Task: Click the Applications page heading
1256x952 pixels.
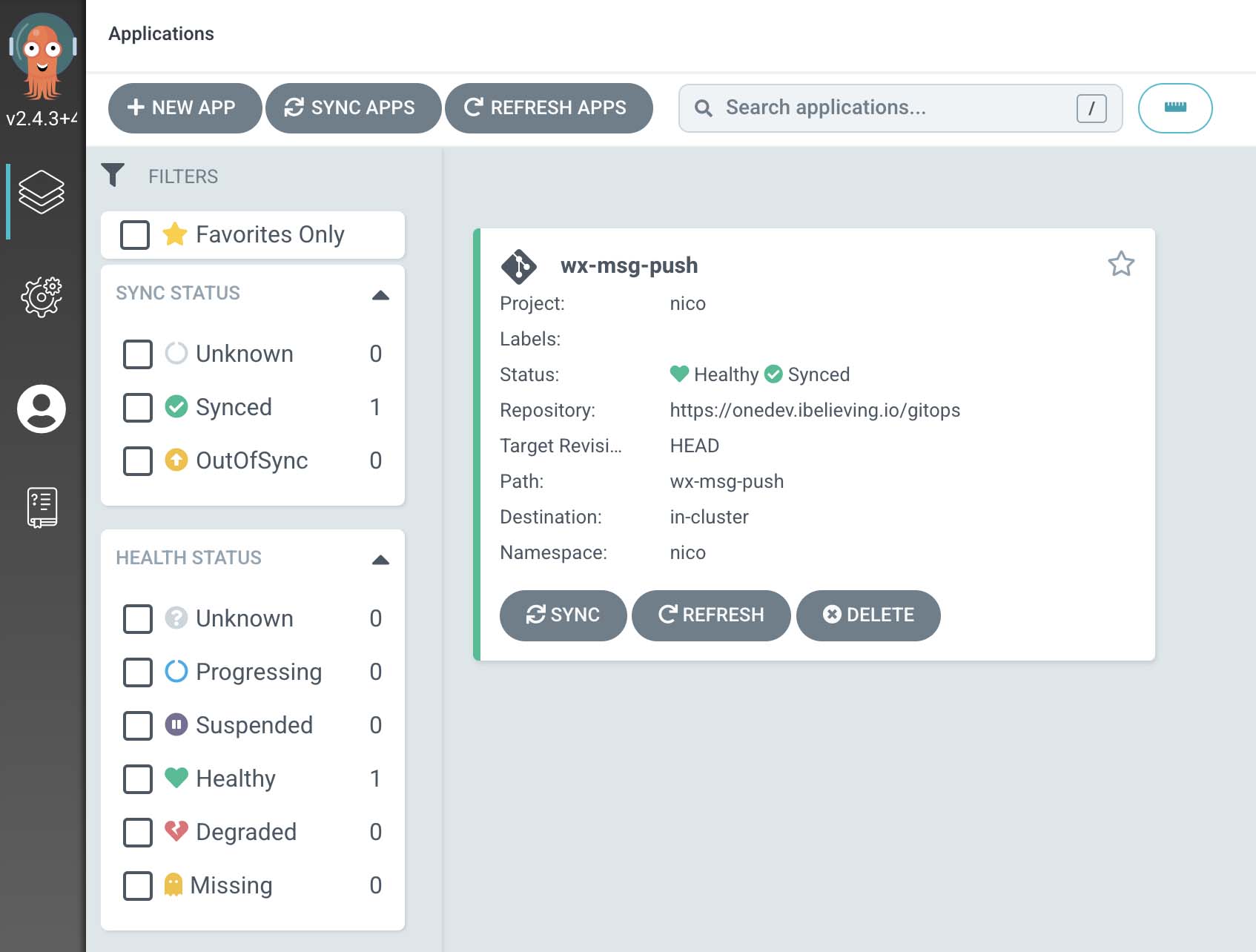Action: [x=161, y=33]
